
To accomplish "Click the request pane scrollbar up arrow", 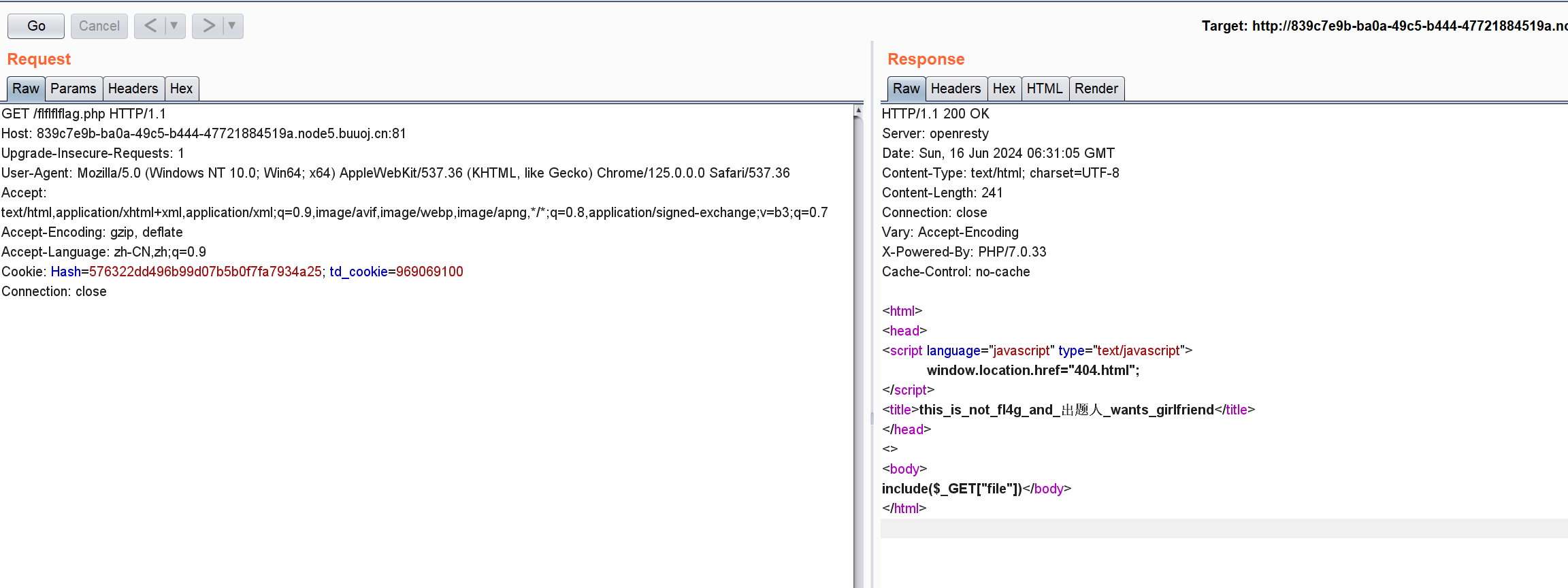I will click(x=858, y=110).
